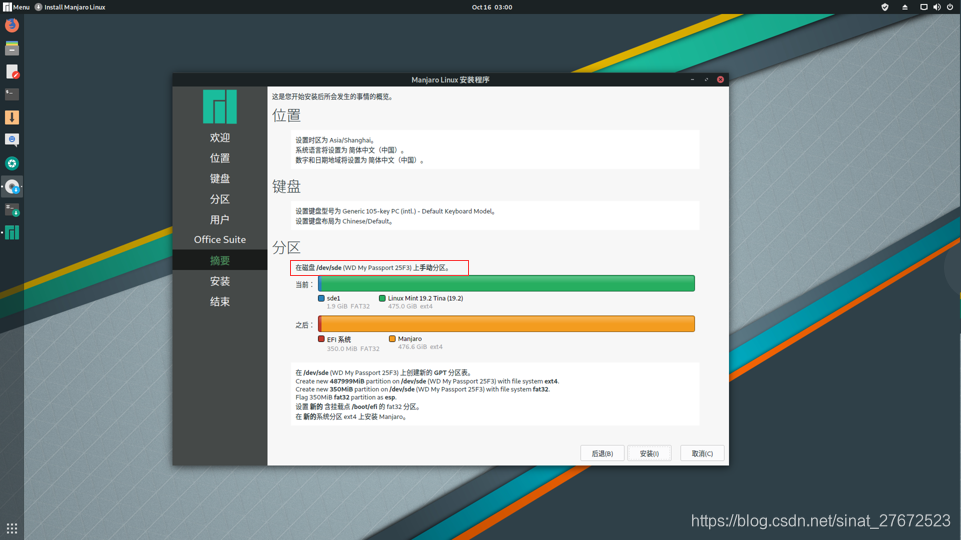The width and height of the screenshot is (961, 540).
Task: Go to the 键盘 step in sidebar
Action: click(219, 178)
